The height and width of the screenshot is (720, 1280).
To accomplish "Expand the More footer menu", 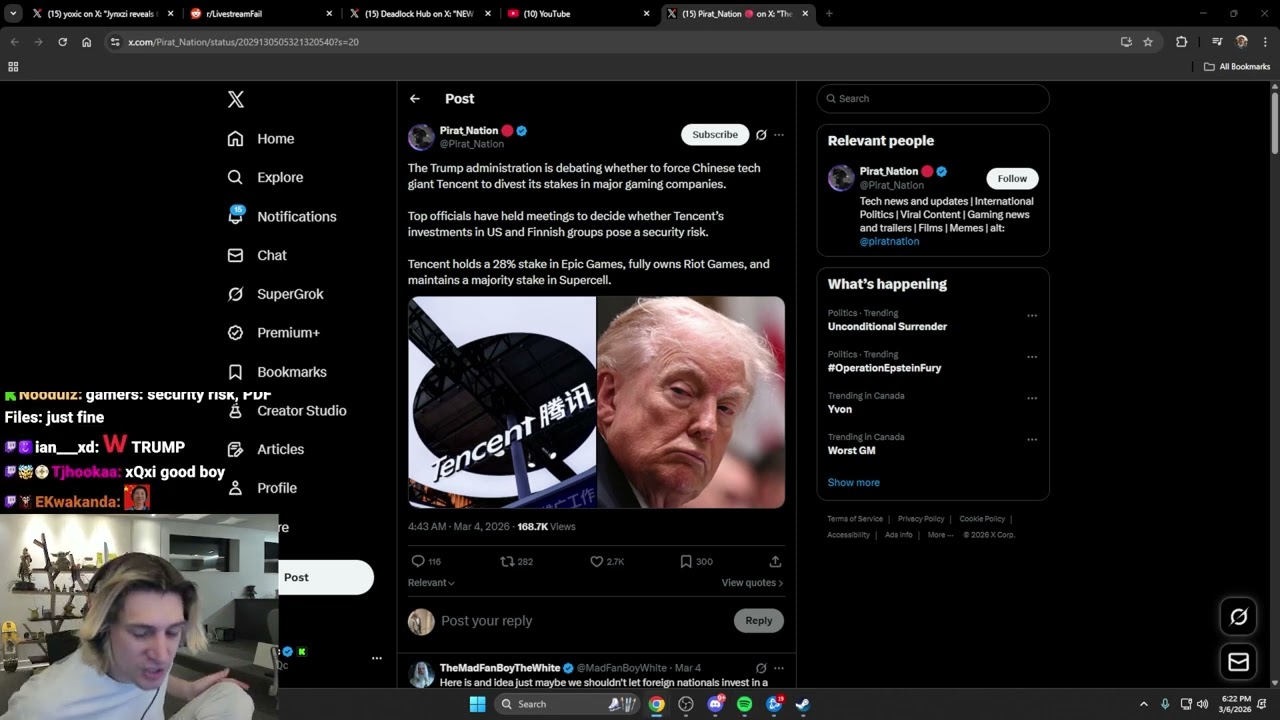I will pyautogui.click(x=940, y=535).
